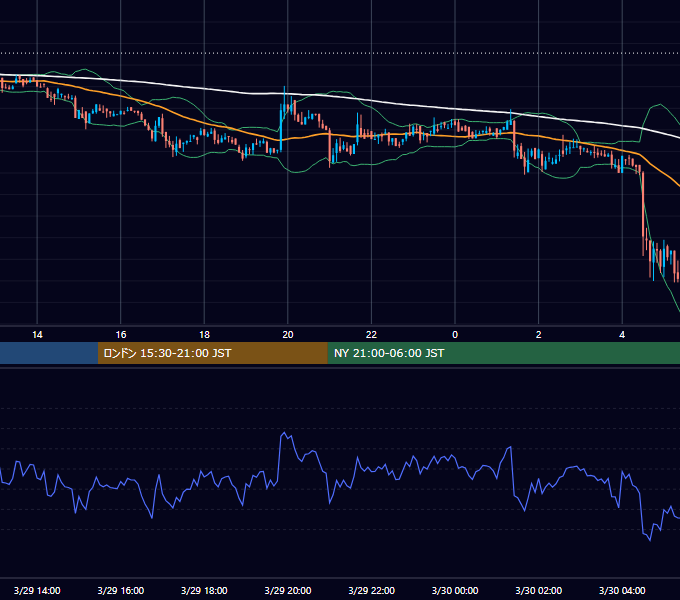Click the 3/29 18:00 date label
Image resolution: width=680 pixels, height=600 pixels.
pos(204,590)
